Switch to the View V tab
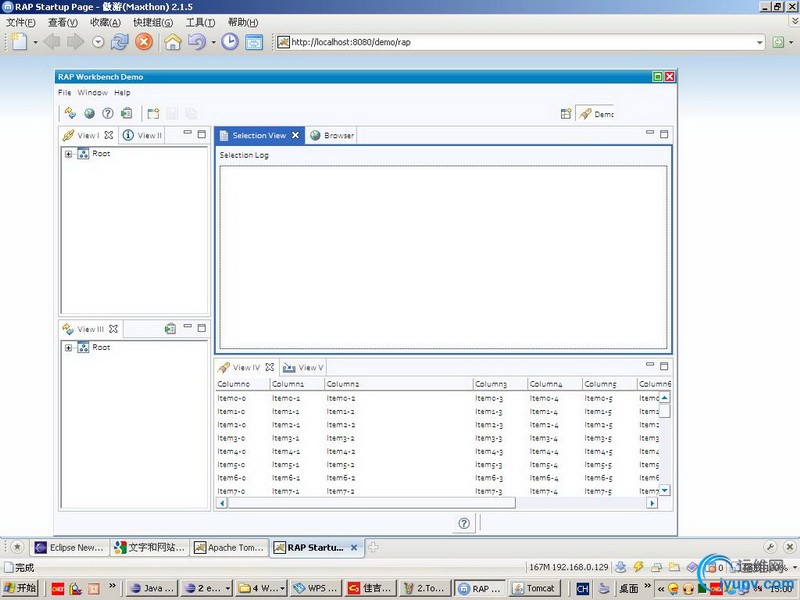 pos(304,367)
